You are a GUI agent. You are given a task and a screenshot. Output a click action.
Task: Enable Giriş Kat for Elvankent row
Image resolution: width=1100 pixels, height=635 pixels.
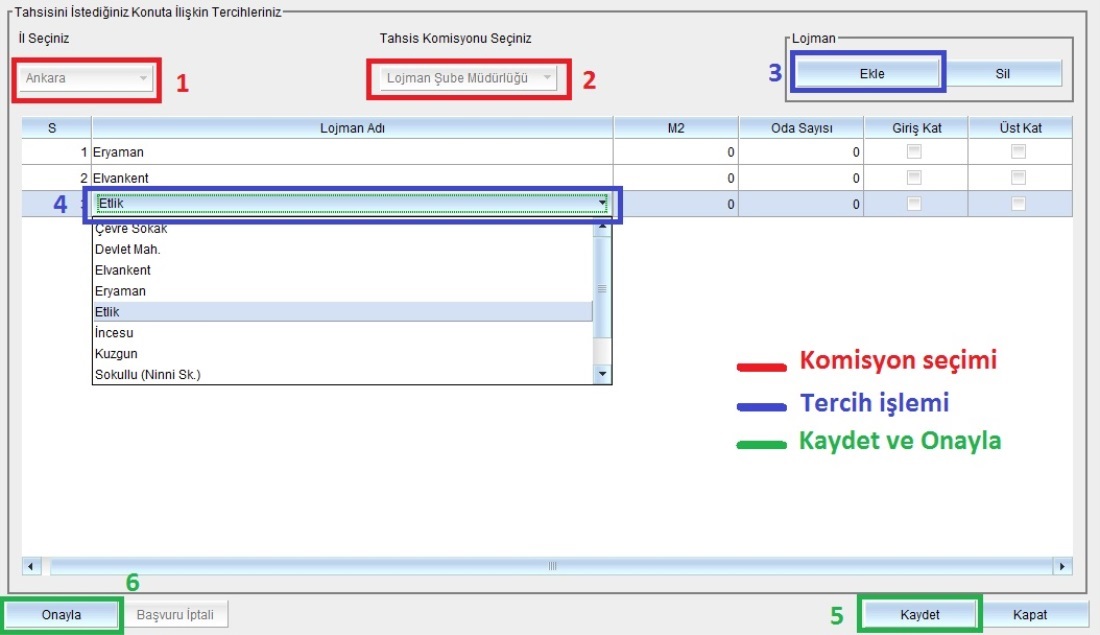tap(914, 178)
